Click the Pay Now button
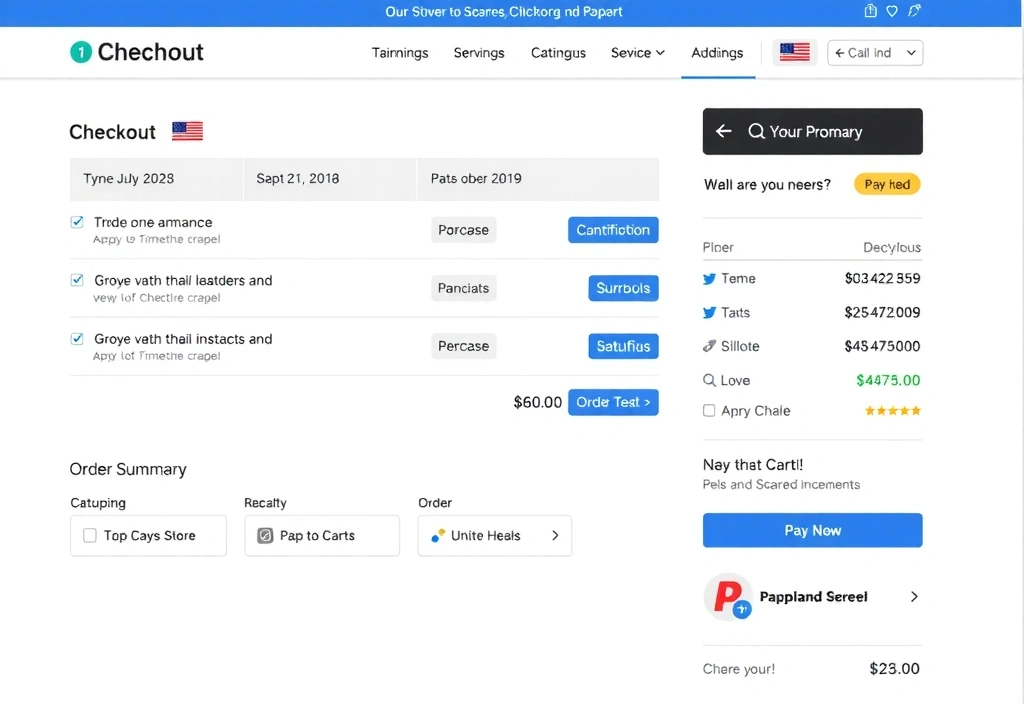The width and height of the screenshot is (1024, 704). click(812, 530)
